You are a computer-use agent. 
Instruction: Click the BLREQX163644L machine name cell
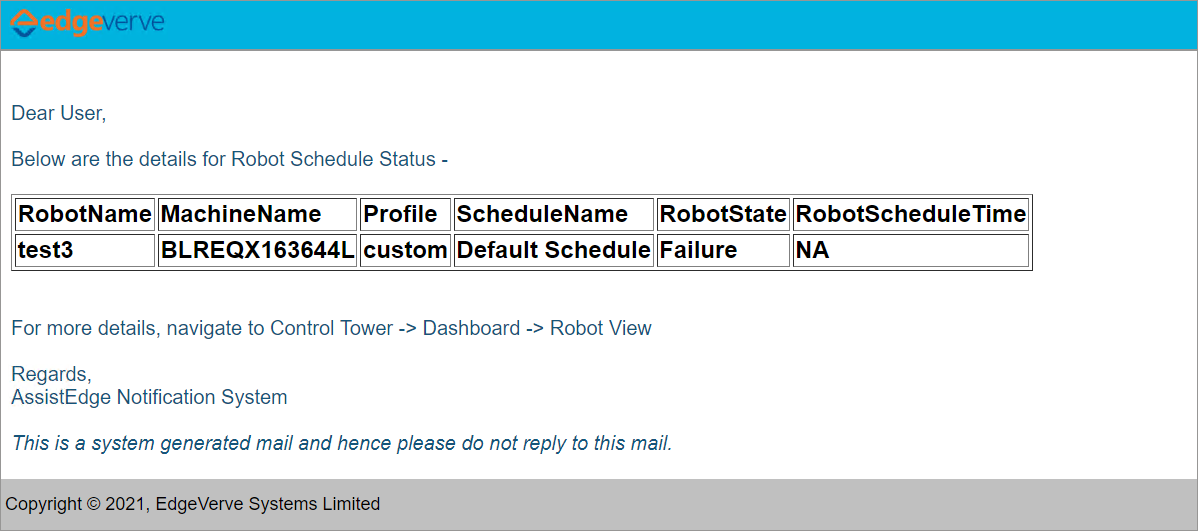[257, 251]
